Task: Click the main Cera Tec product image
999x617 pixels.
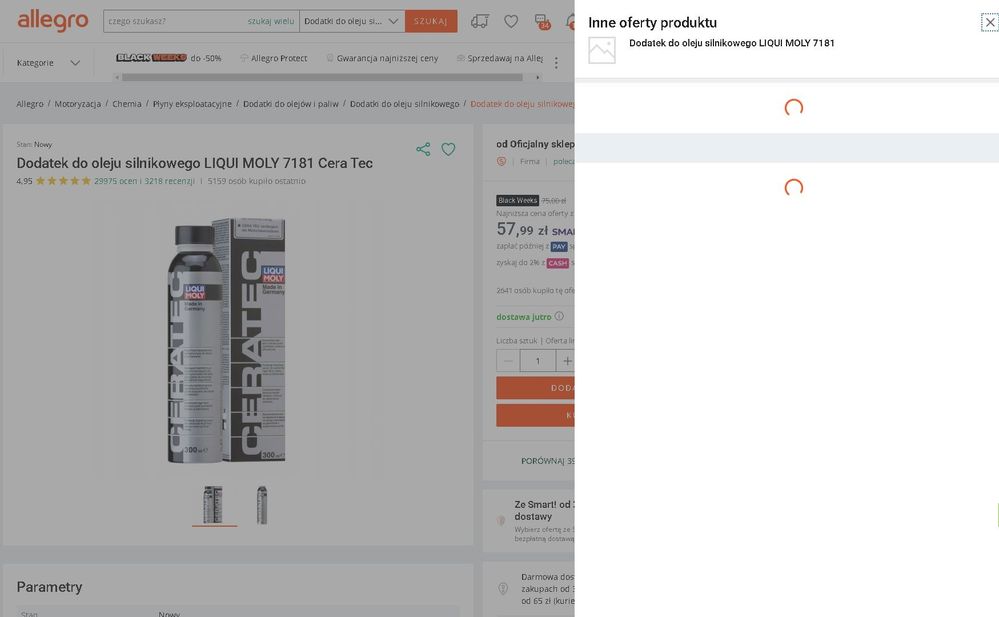Action: click(x=226, y=340)
